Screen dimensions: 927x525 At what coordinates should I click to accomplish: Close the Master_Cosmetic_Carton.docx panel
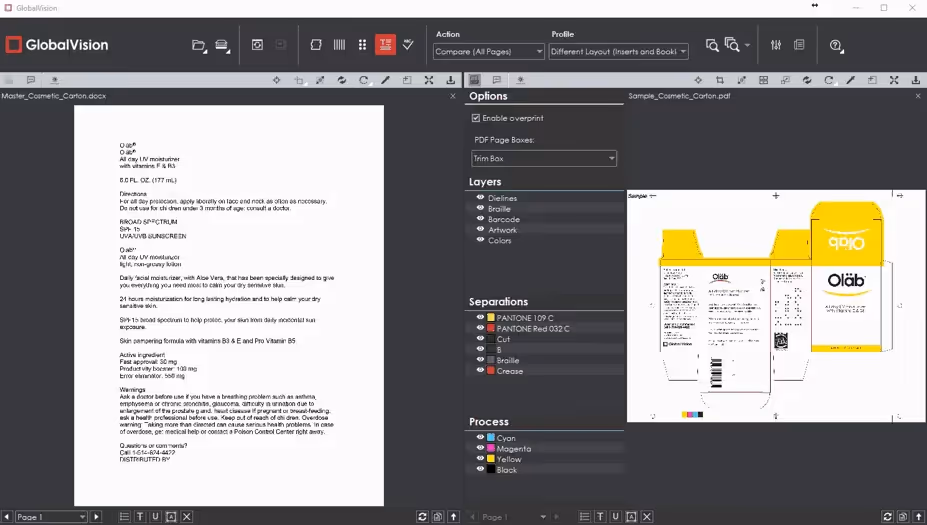click(453, 96)
